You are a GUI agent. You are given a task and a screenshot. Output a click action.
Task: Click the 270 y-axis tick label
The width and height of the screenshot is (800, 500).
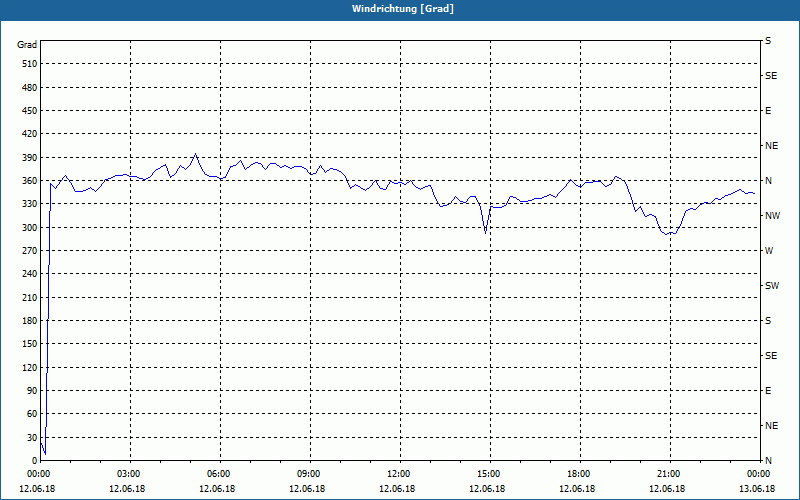pos(30,251)
